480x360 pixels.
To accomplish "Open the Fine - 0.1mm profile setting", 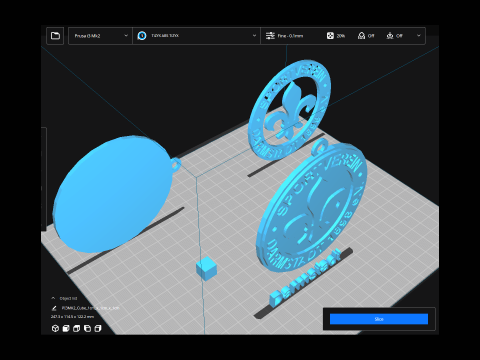I will click(x=290, y=36).
